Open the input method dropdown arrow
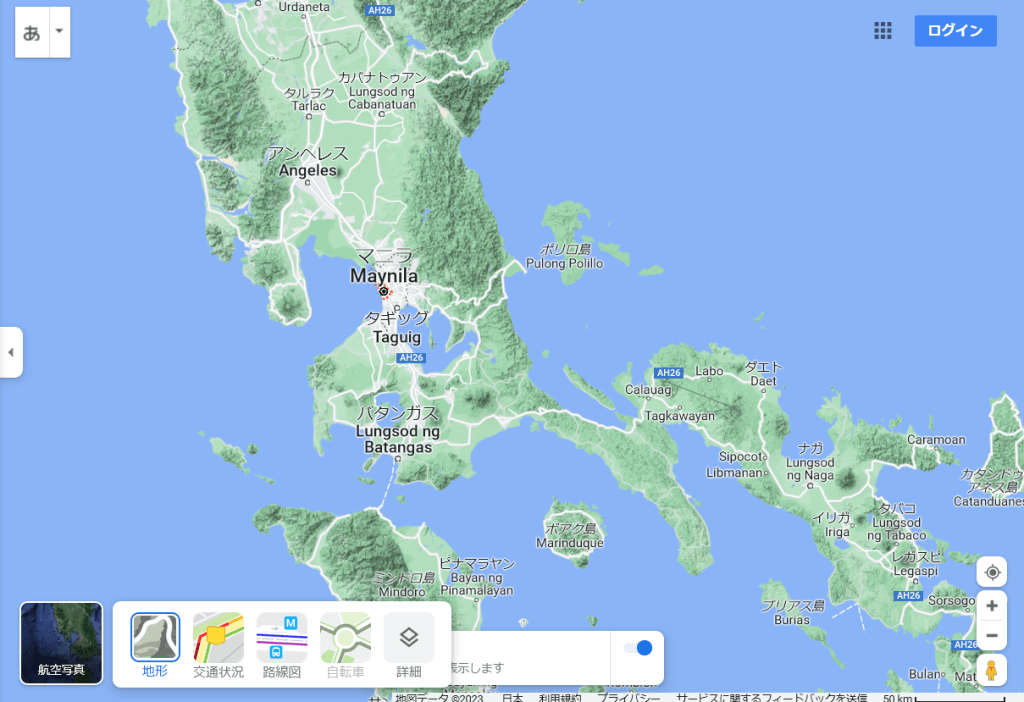 click(x=59, y=31)
